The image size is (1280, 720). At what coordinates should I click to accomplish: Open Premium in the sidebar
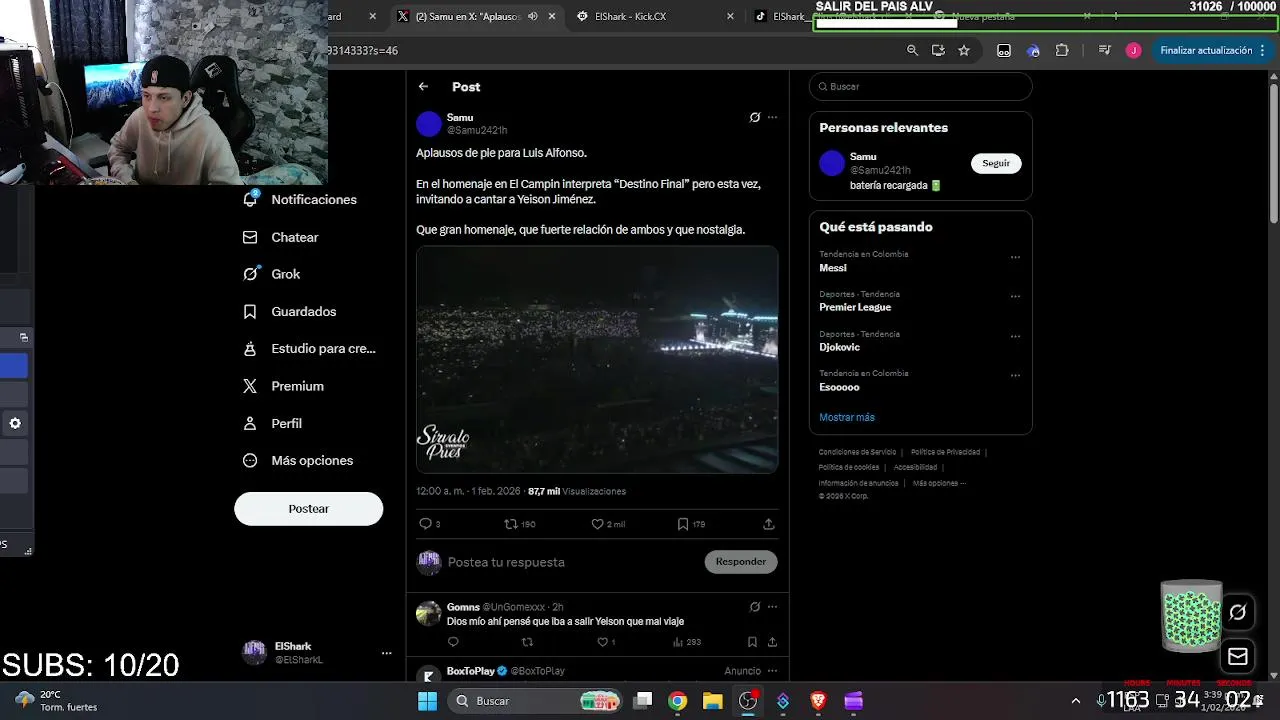coord(284,386)
